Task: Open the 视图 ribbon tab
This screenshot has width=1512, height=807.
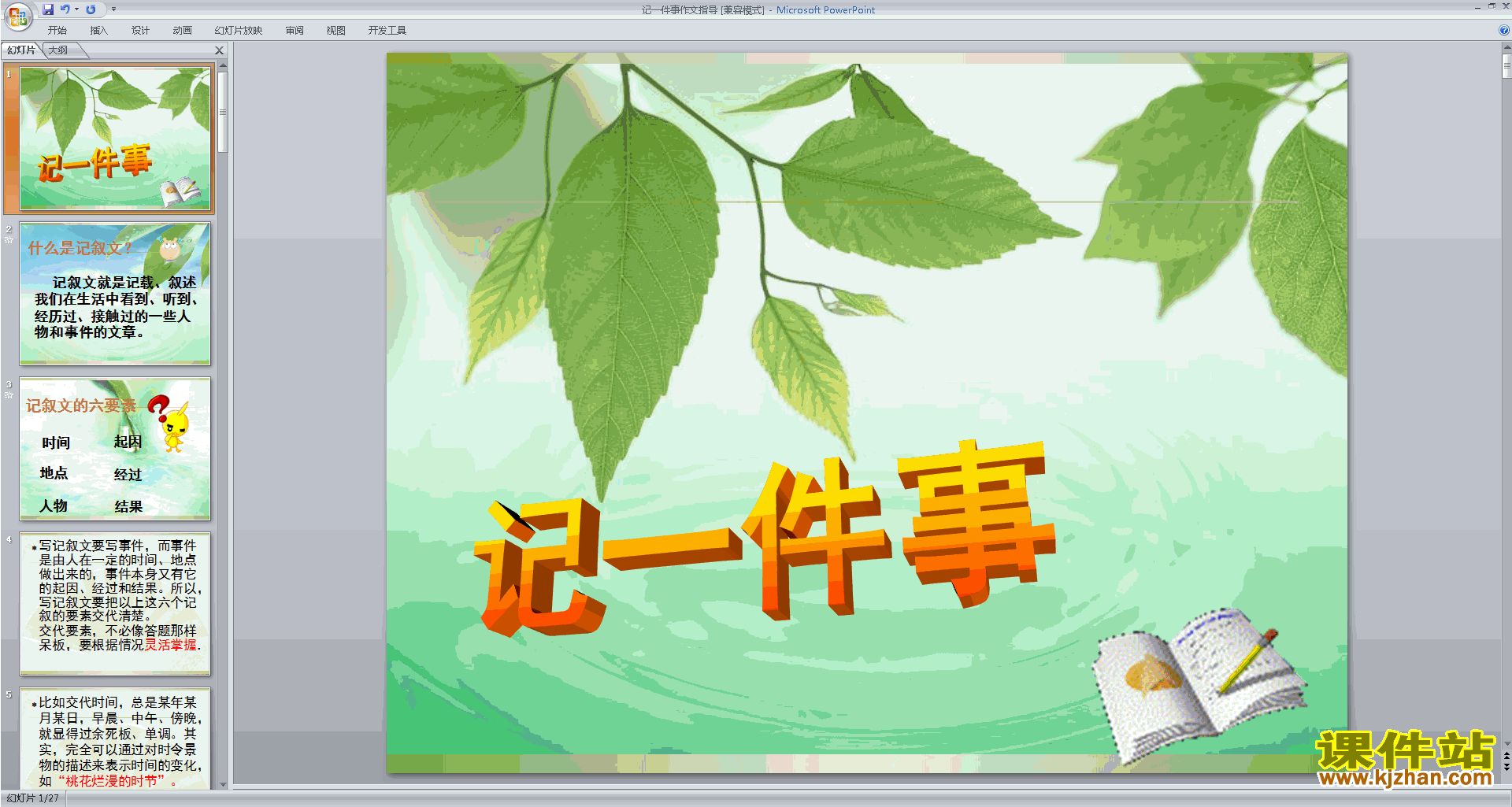Action: [336, 31]
